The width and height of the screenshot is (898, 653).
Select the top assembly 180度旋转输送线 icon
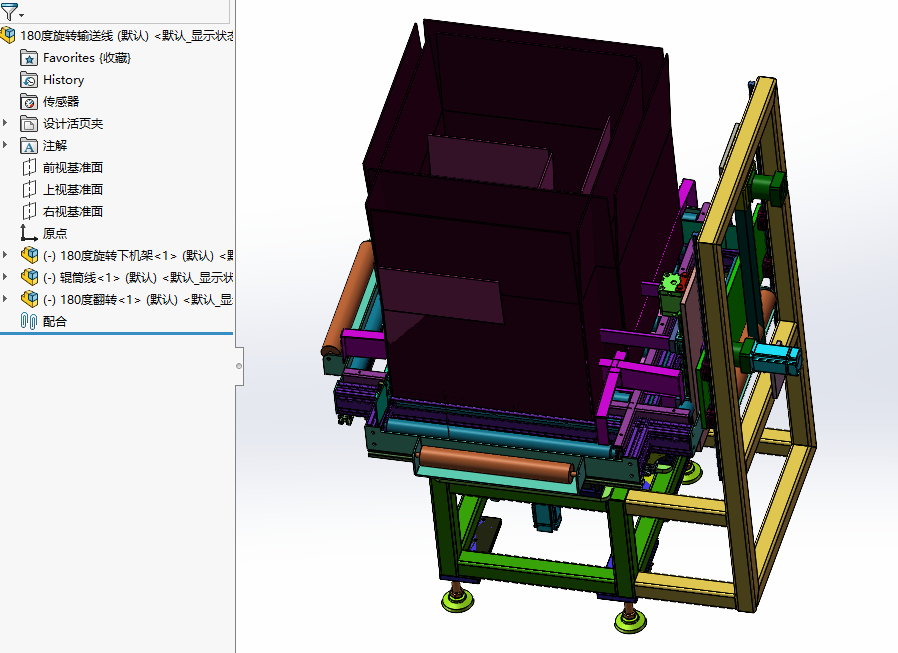click(8, 36)
